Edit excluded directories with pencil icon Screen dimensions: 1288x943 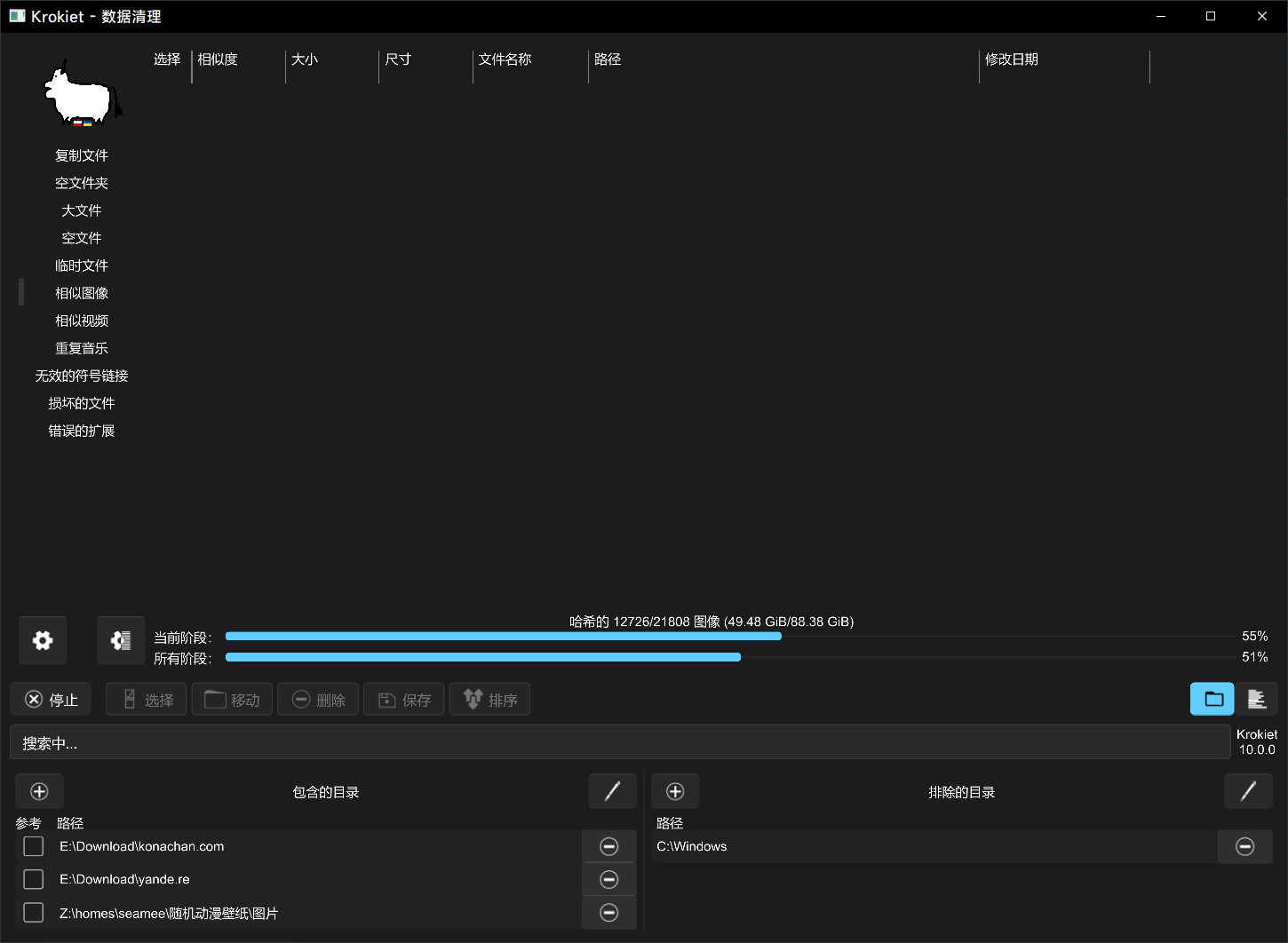[1248, 791]
